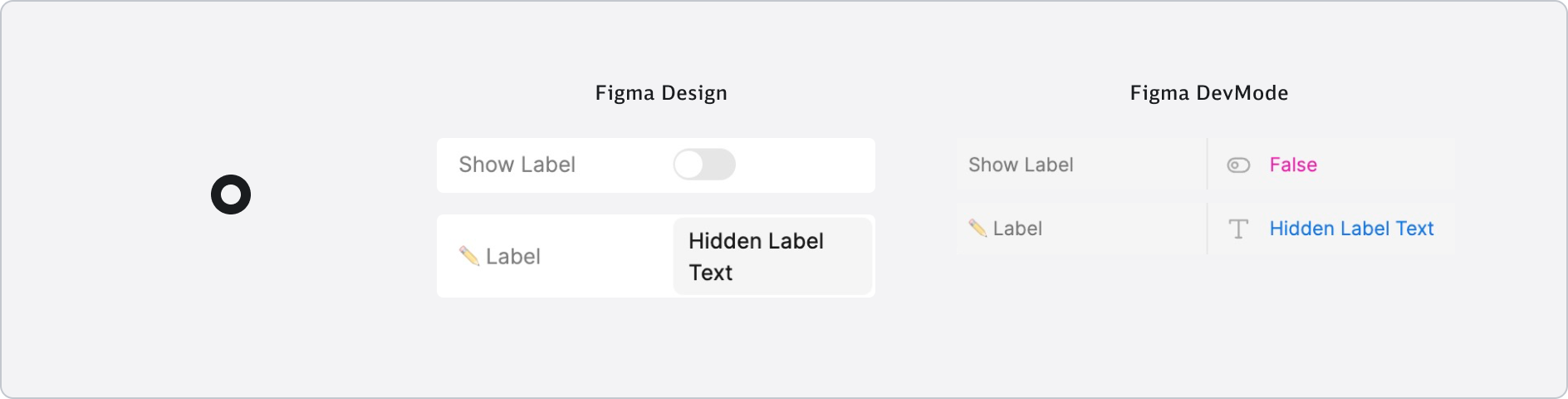This screenshot has height=399, width=1568.
Task: Click Show Label text in Figma Design panel
Action: pyautogui.click(x=517, y=165)
